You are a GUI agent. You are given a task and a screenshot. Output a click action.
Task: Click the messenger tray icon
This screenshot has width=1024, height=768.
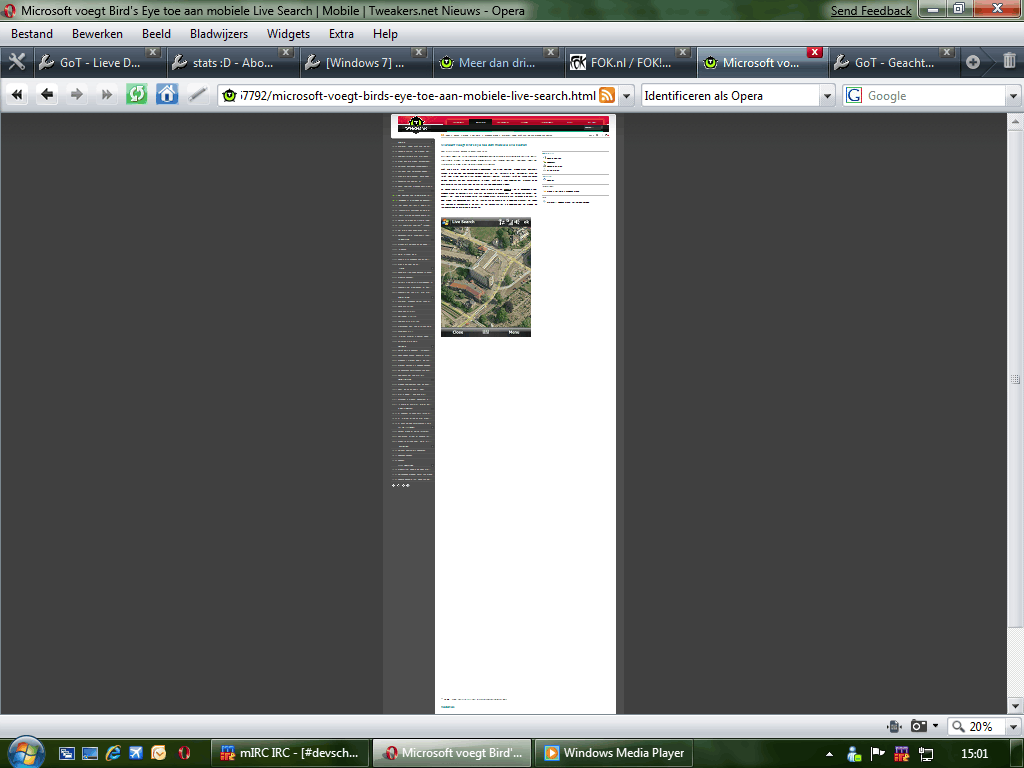tap(854, 754)
